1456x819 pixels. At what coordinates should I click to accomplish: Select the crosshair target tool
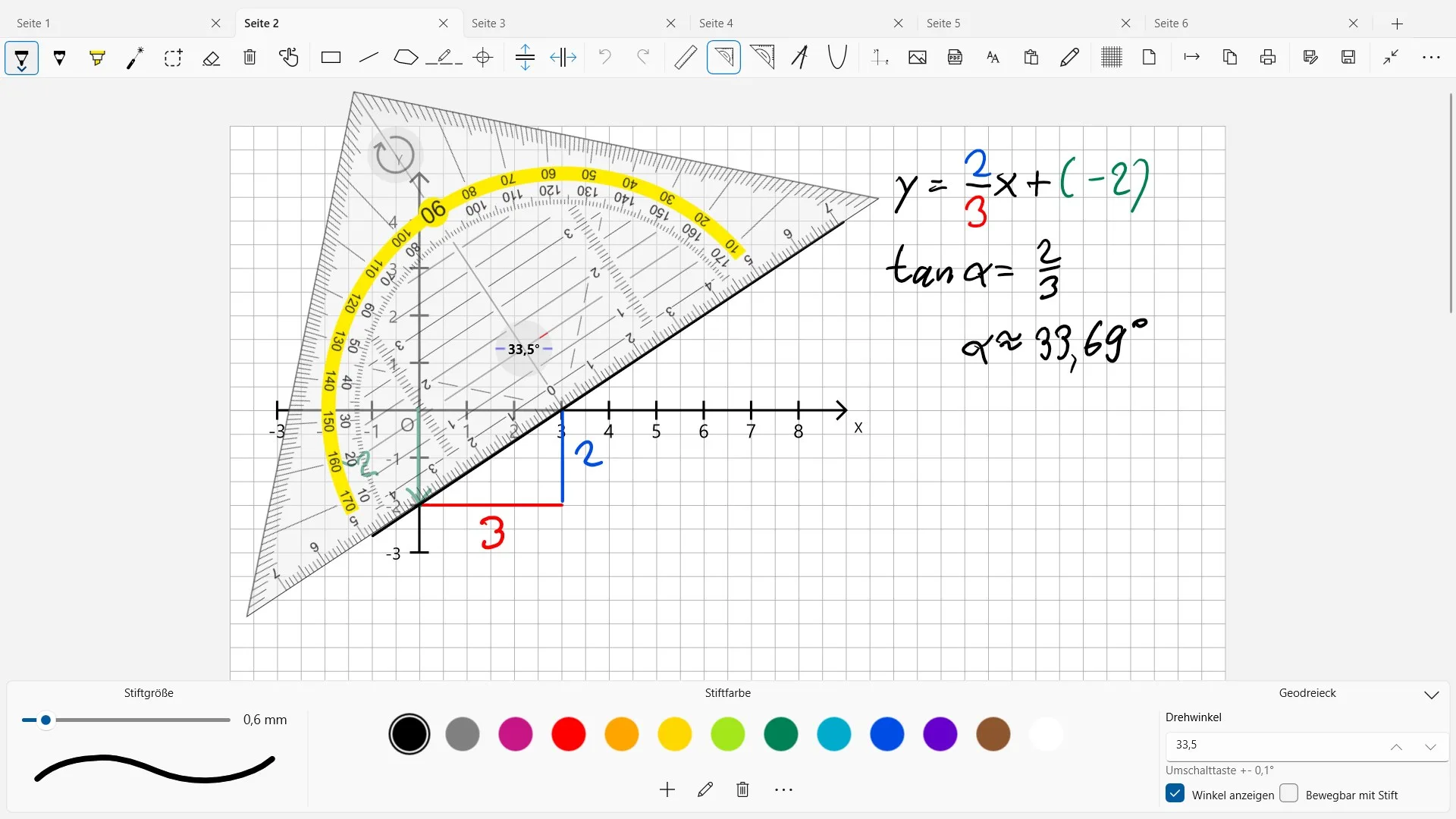click(483, 58)
